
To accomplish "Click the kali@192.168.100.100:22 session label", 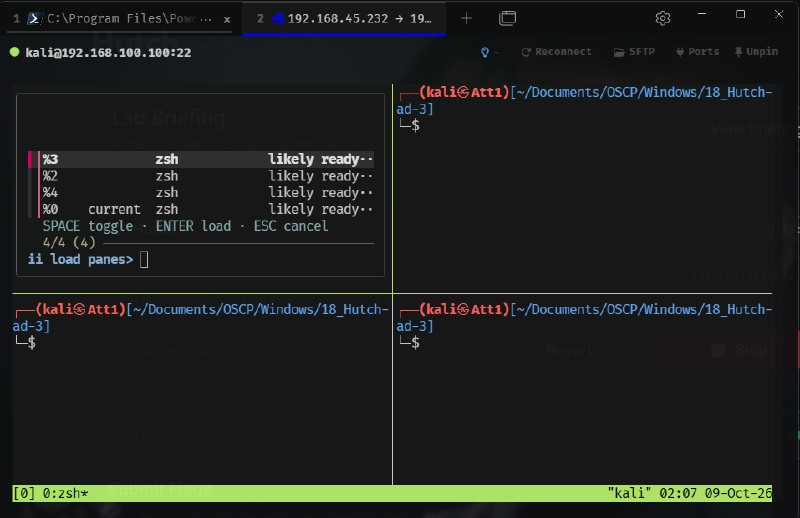I will coord(108,53).
